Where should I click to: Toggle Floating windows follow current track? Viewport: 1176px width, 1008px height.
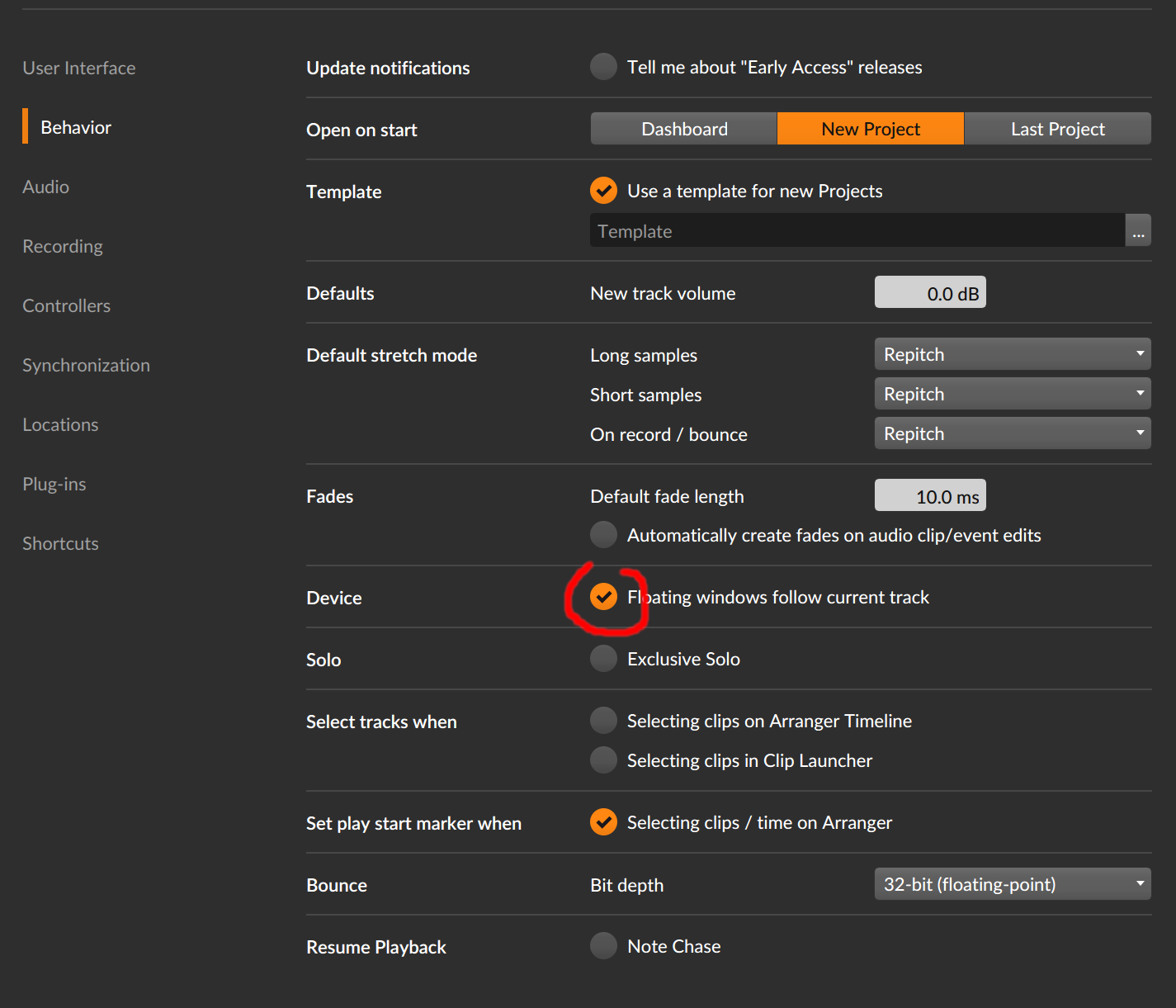[603, 597]
